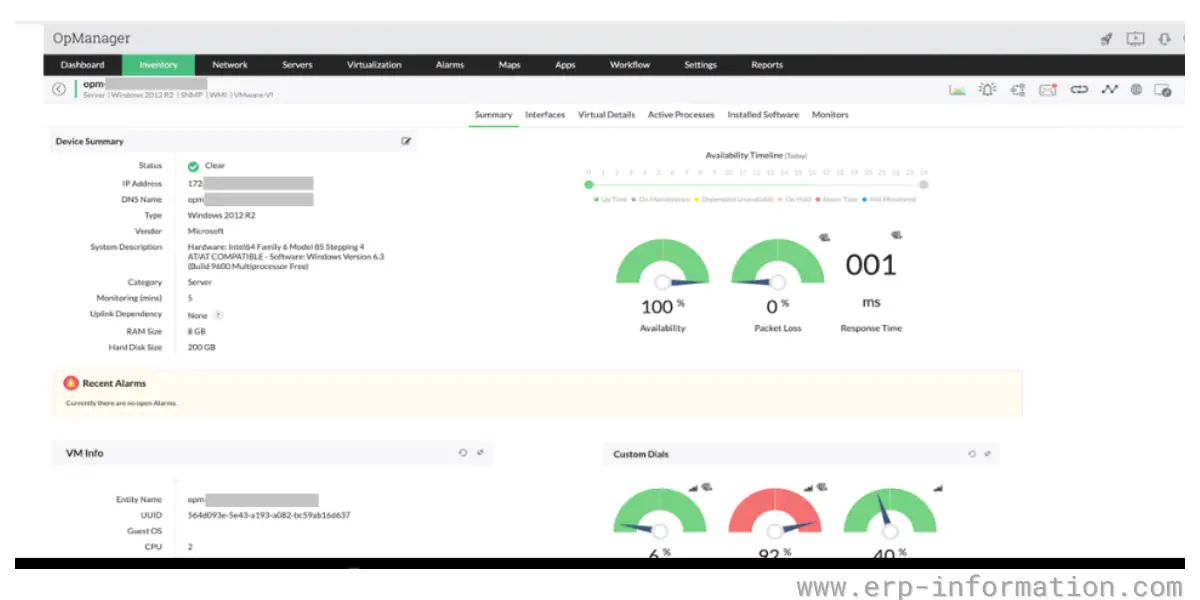Click the edit icon in VM Info header
Screen dimensions: 1200x600
coord(480,453)
